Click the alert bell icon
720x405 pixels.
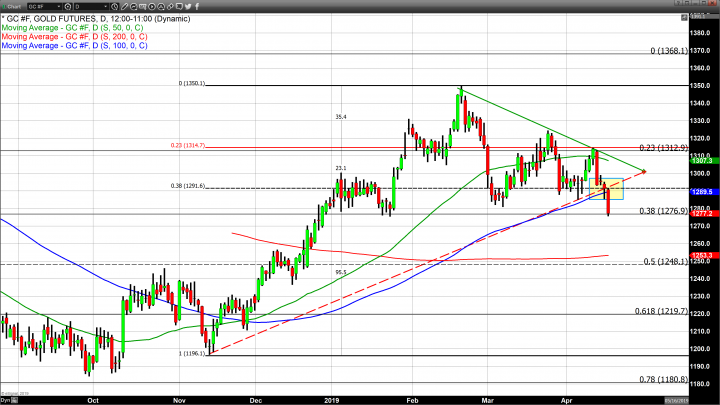coord(161,6)
